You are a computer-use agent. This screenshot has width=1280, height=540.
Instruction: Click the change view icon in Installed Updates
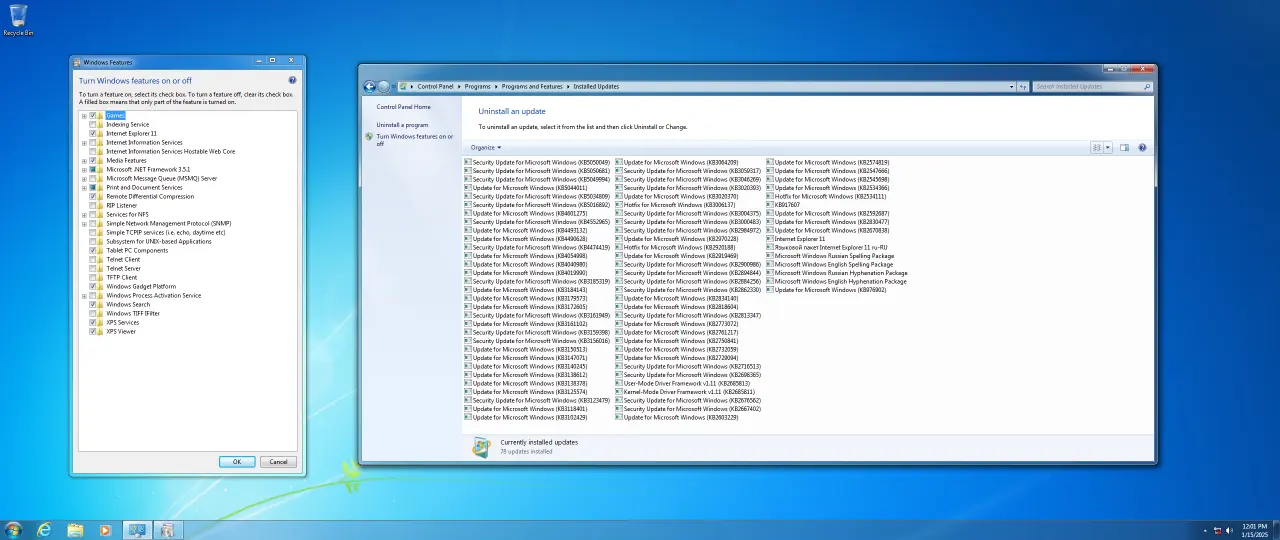(x=1097, y=148)
